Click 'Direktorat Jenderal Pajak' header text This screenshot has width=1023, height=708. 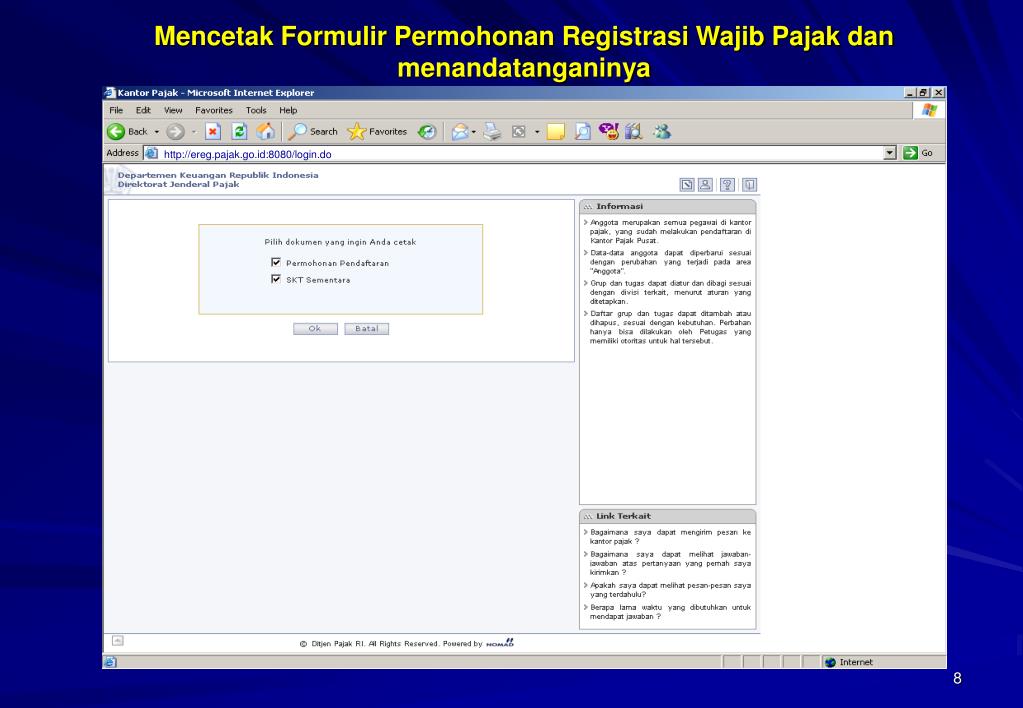pyautogui.click(x=178, y=184)
